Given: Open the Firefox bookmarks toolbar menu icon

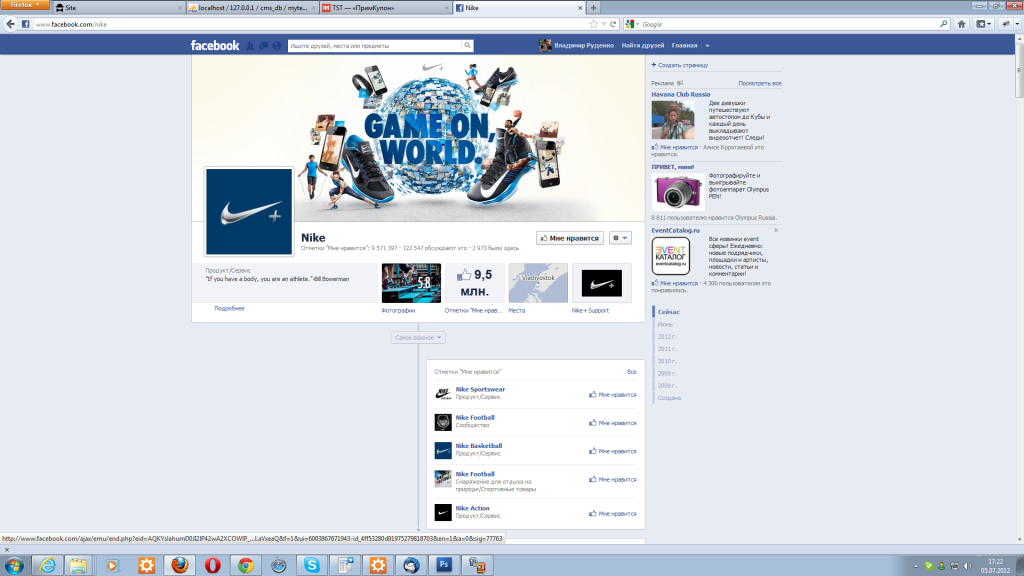Looking at the screenshot, I should (983, 24).
